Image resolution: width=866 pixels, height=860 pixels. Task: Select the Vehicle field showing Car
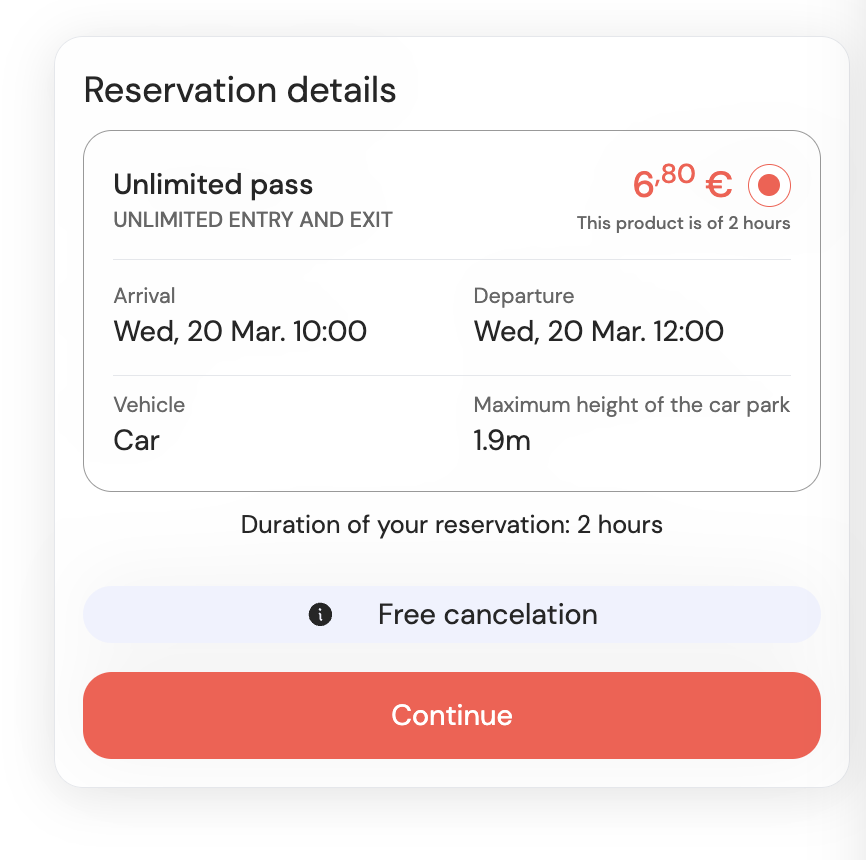tap(137, 440)
